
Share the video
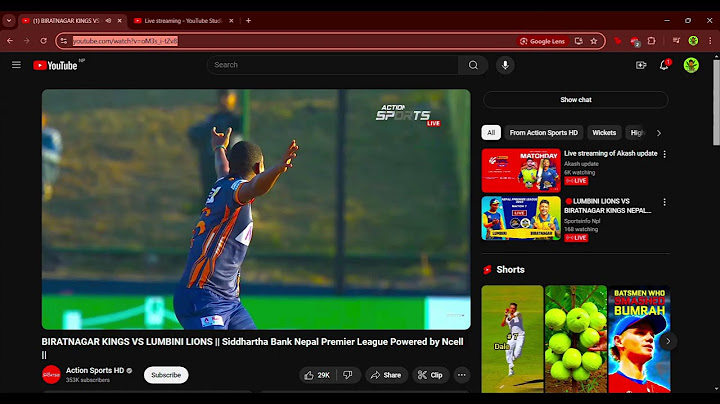(386, 375)
